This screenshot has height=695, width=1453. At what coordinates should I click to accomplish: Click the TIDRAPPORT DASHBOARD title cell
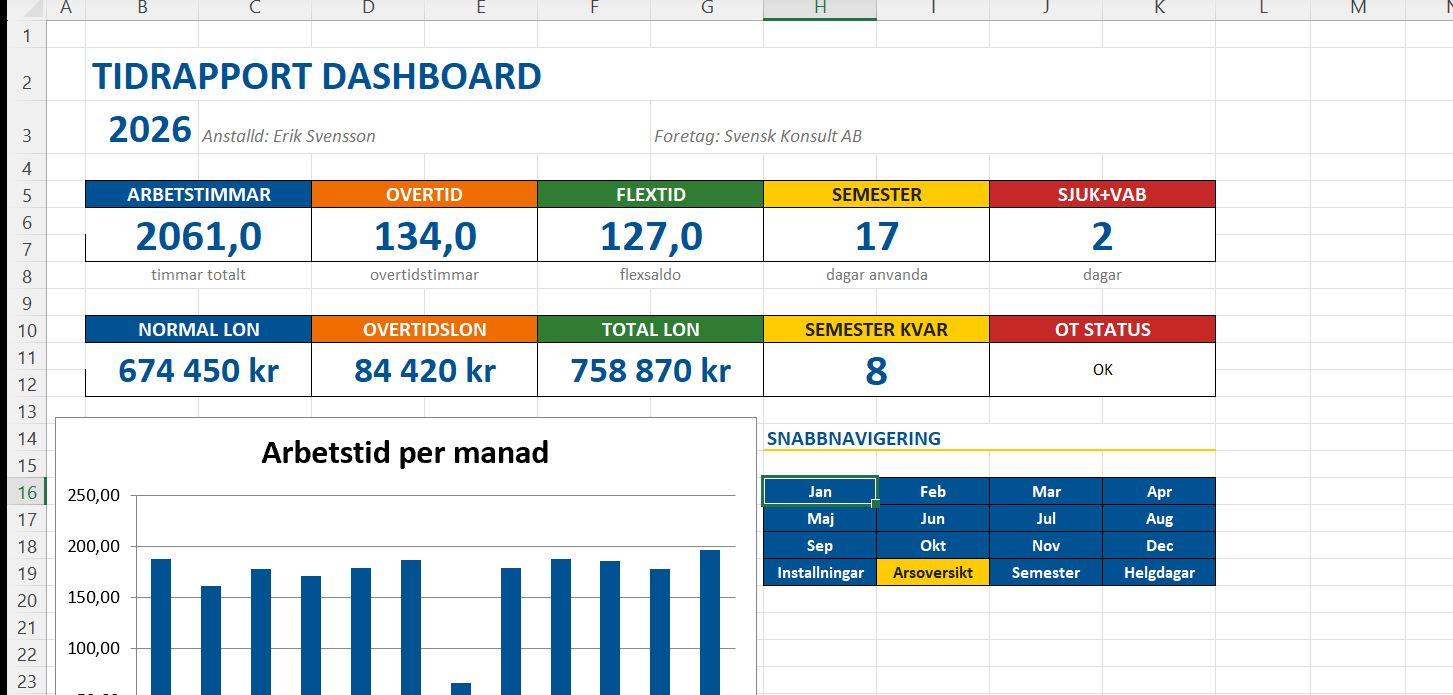317,77
